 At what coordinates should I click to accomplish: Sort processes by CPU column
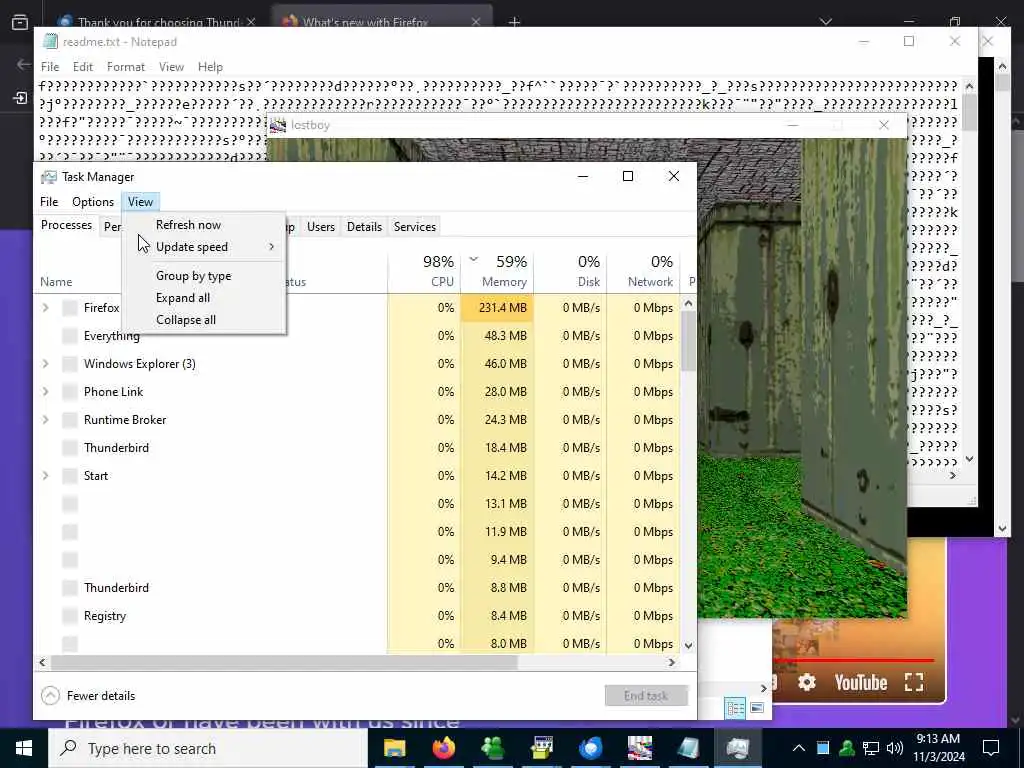424,271
